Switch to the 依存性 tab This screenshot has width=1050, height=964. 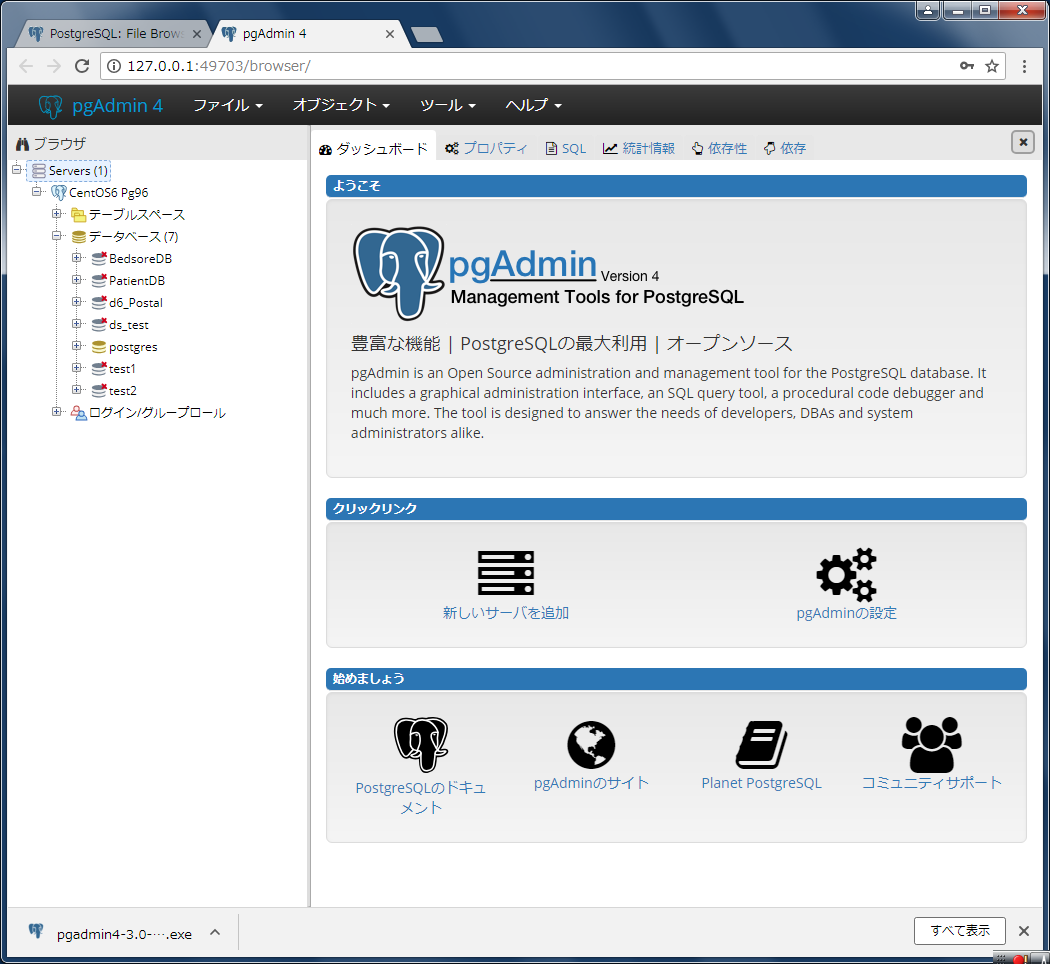[x=720, y=148]
